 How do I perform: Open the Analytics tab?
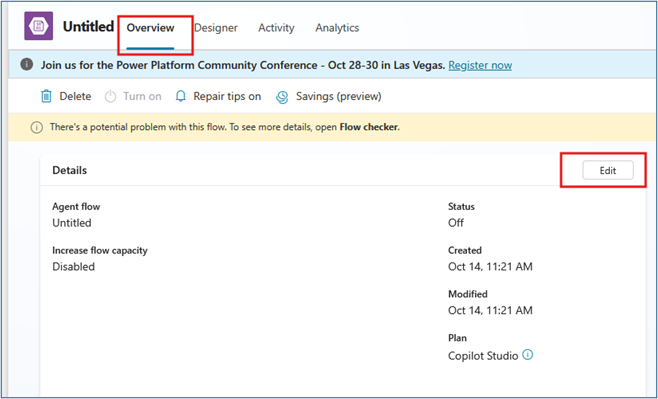[337, 28]
